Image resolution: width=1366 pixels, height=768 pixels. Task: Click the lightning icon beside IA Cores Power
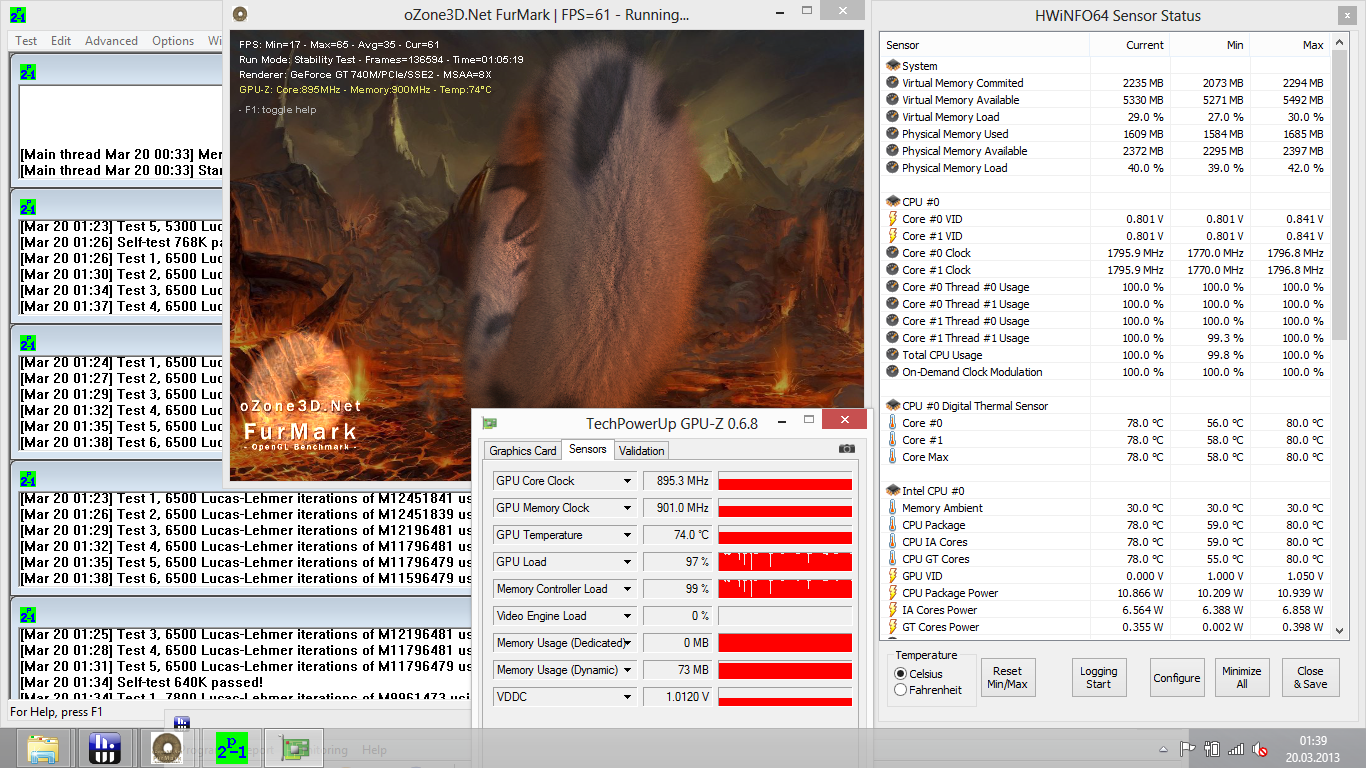pos(893,610)
